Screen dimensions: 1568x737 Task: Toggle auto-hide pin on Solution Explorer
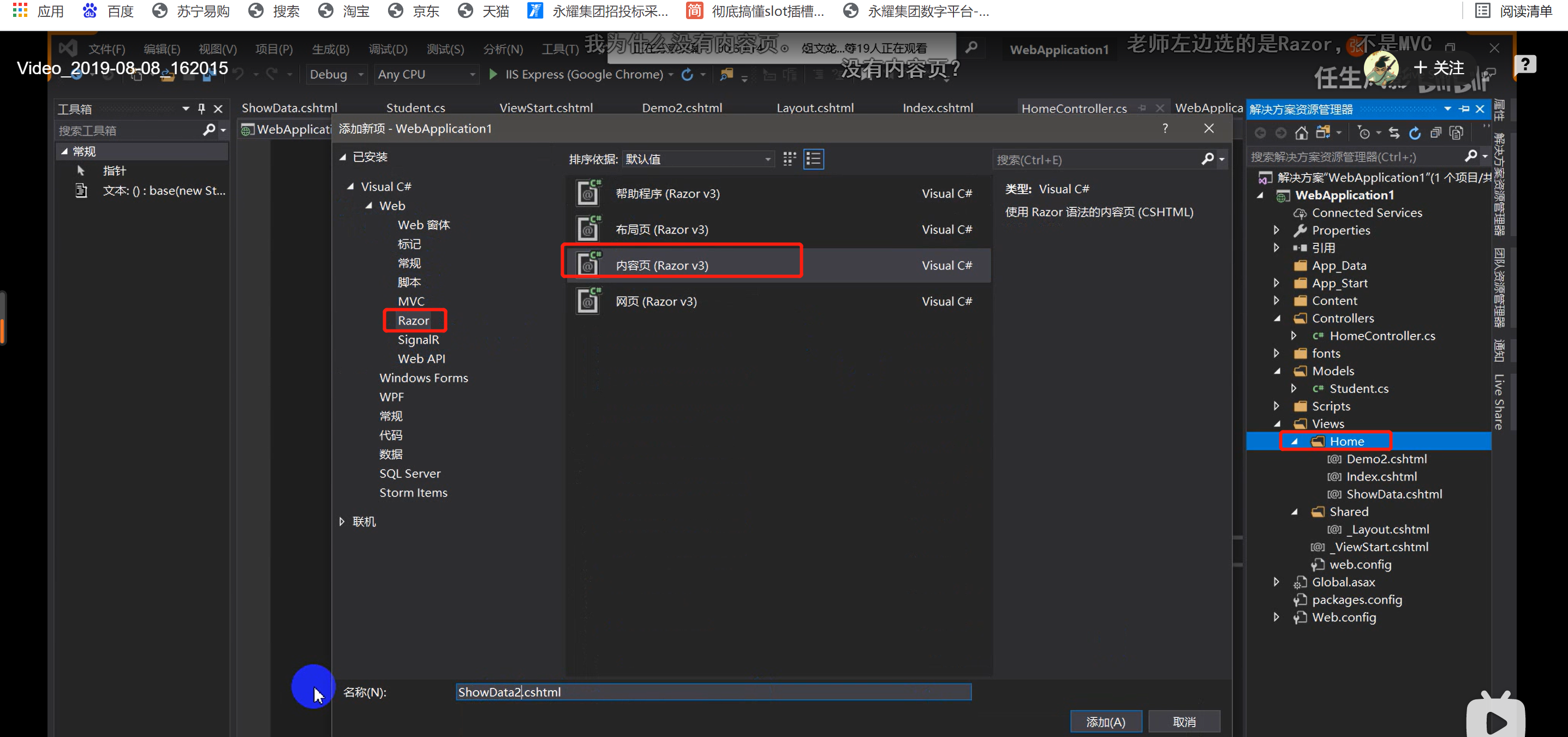click(1464, 109)
